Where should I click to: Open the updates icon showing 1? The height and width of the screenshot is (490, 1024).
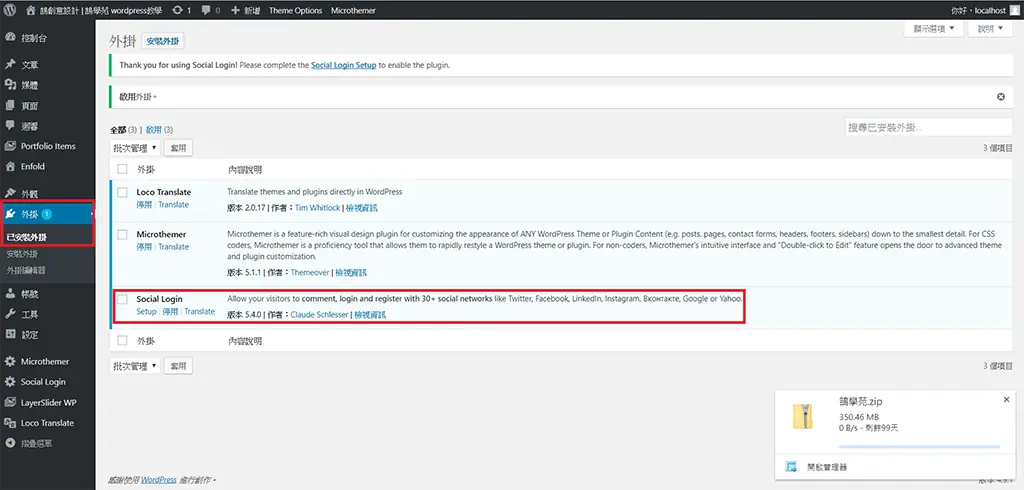coord(177,10)
